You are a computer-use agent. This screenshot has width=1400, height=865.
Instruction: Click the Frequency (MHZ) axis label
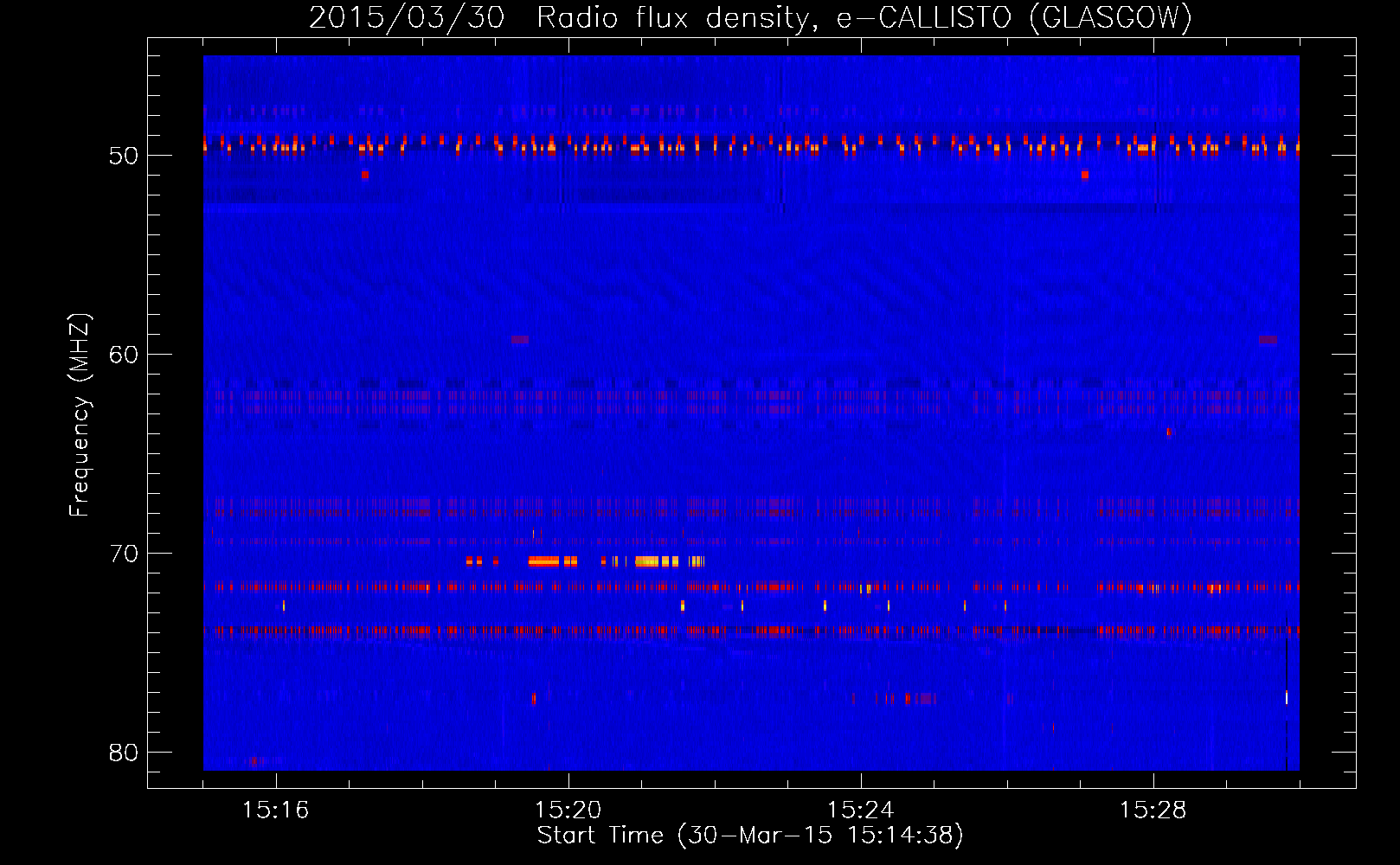coord(79,414)
